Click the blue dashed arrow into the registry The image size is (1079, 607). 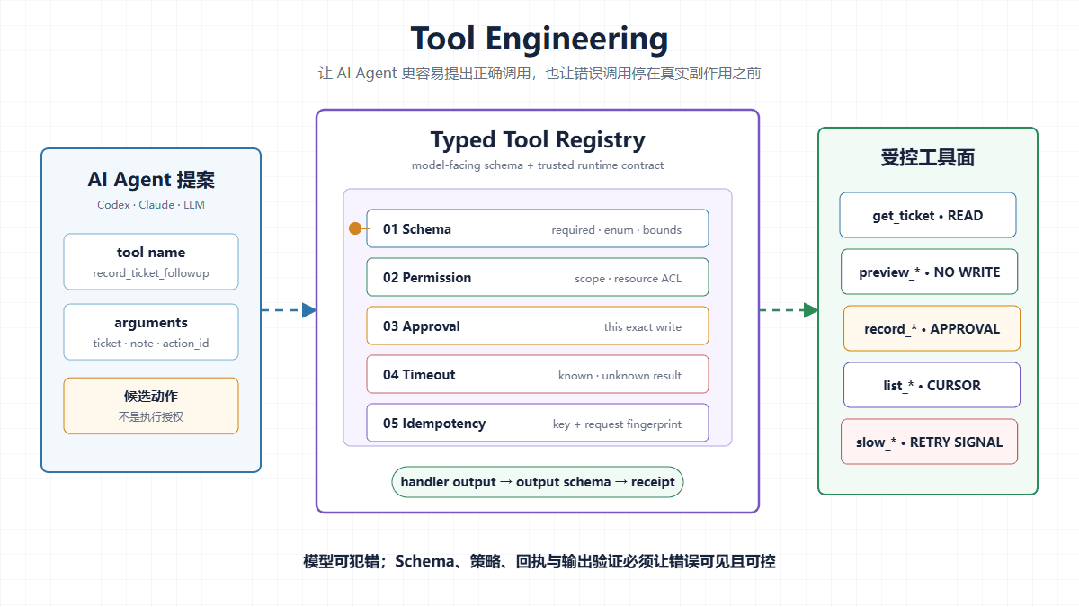coord(289,310)
